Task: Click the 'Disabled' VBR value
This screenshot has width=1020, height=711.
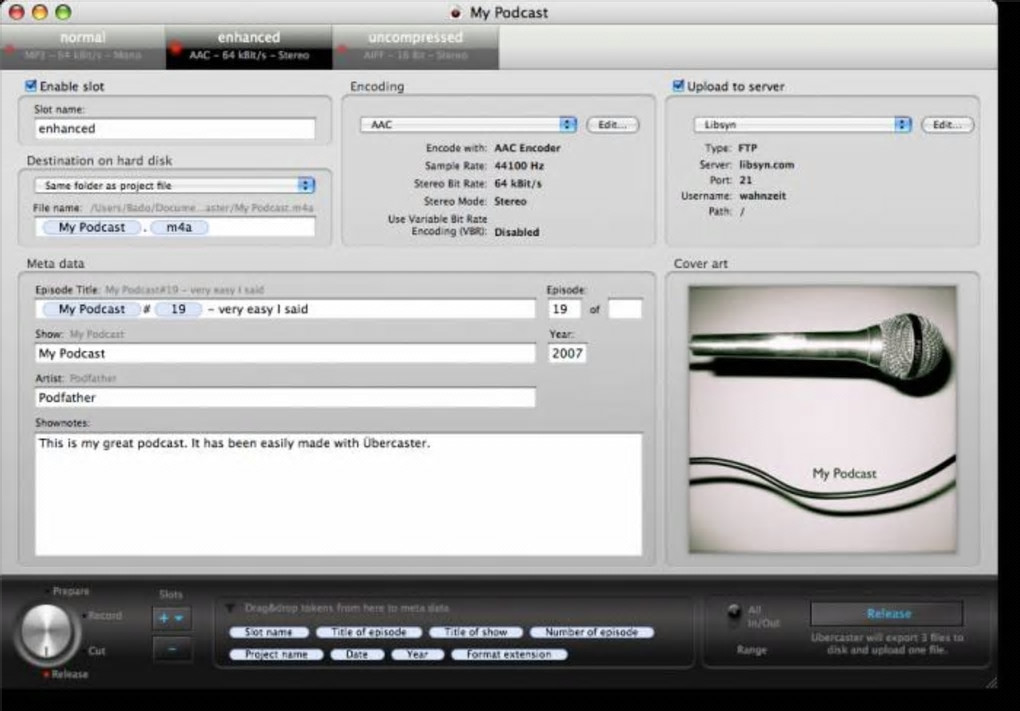Action: click(517, 232)
